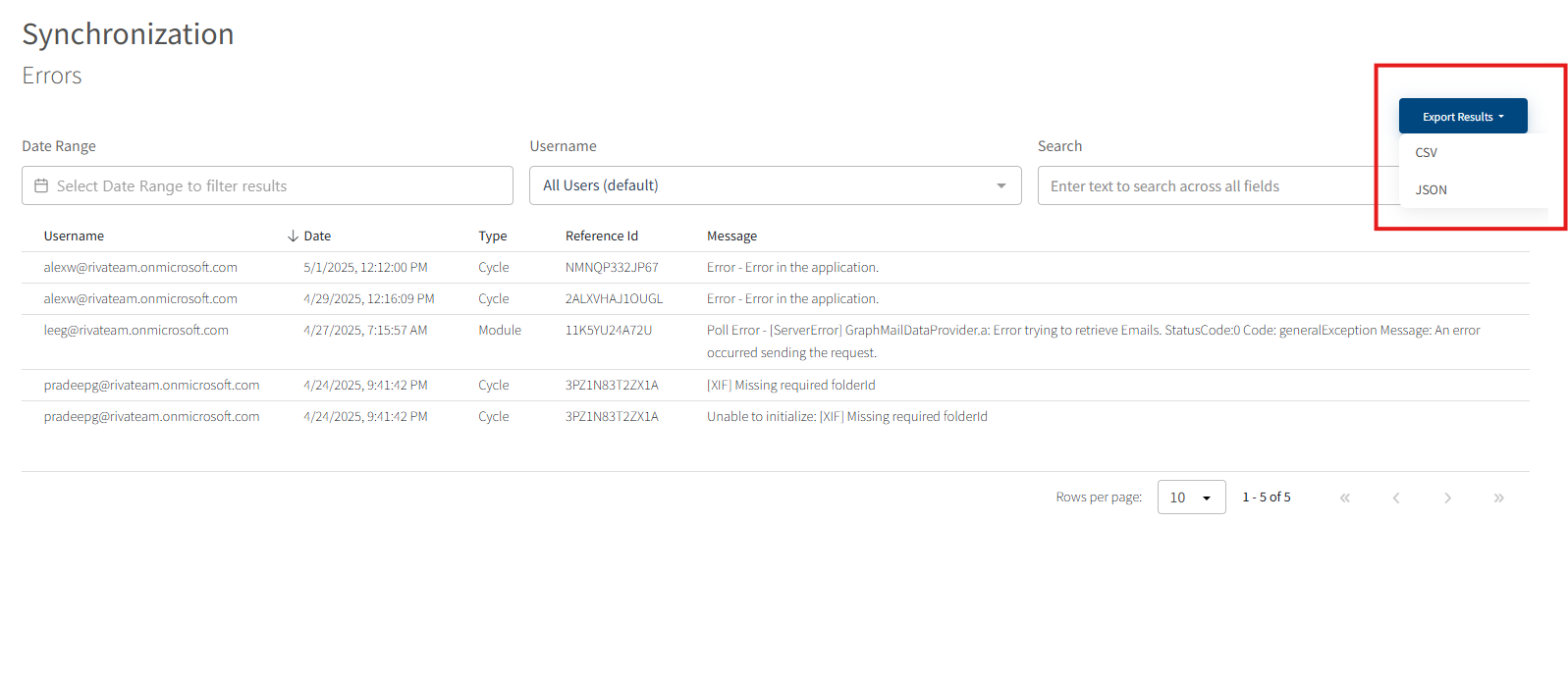Choose JSON from the export menu

(1431, 190)
